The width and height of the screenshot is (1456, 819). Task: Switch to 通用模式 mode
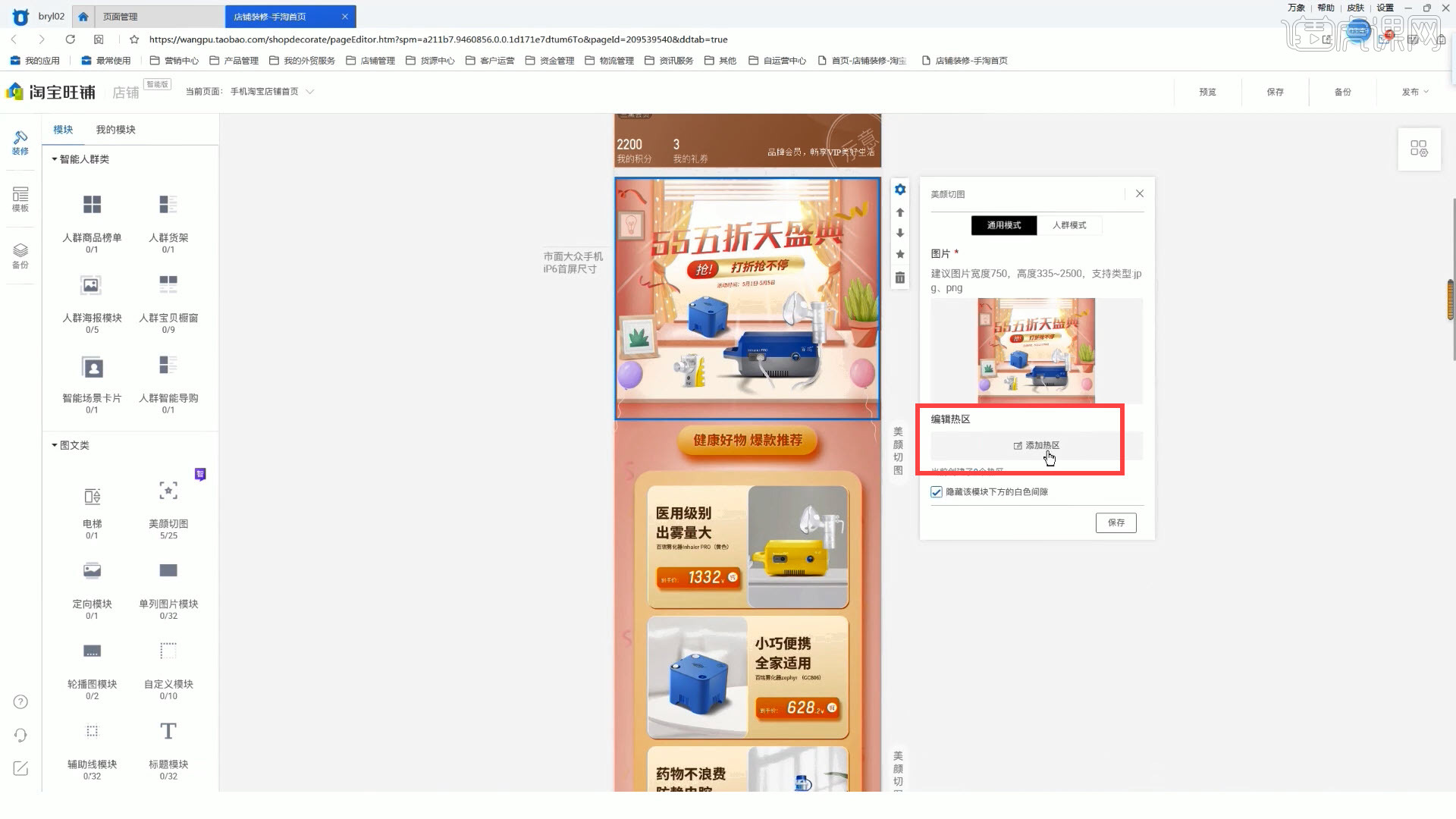(1004, 225)
